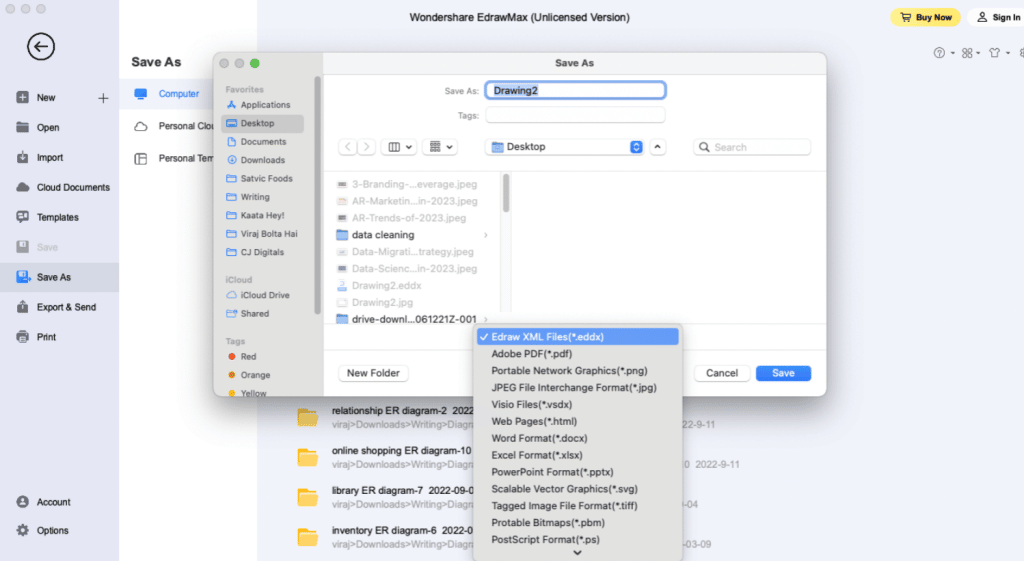Show more formats with the down arrow

tap(577, 553)
